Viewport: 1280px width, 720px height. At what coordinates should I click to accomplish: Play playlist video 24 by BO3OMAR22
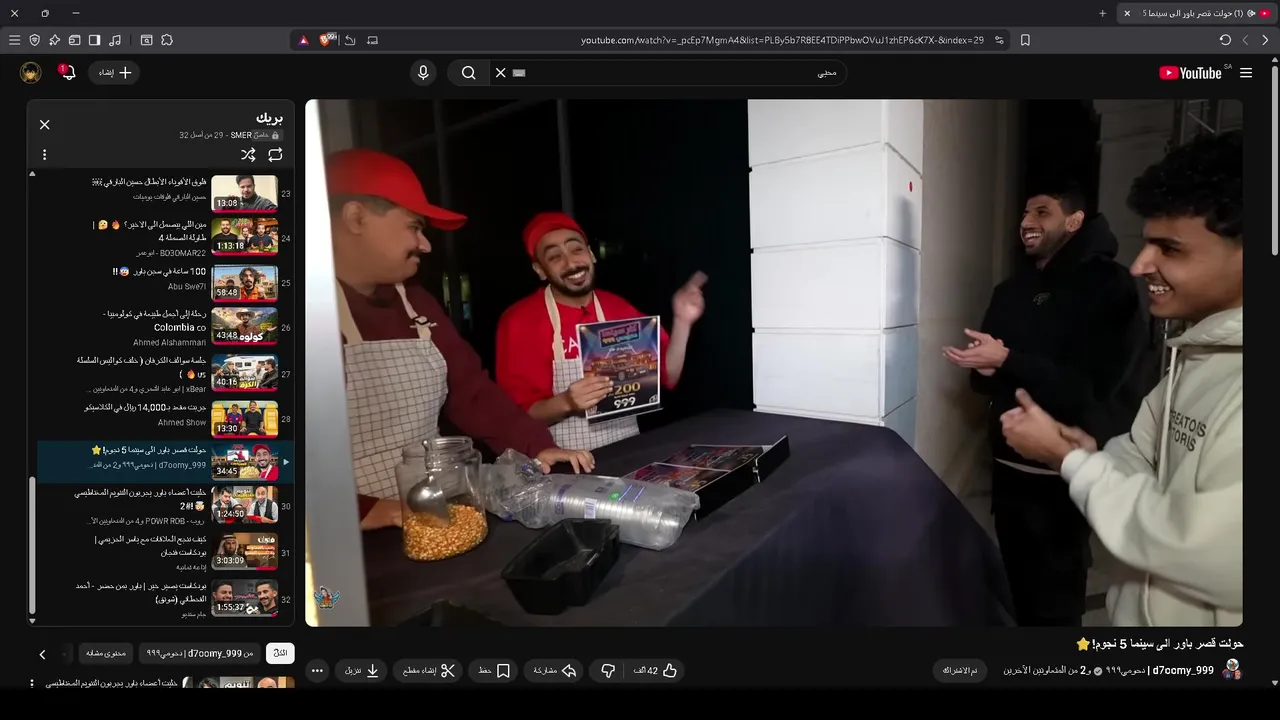166,237
